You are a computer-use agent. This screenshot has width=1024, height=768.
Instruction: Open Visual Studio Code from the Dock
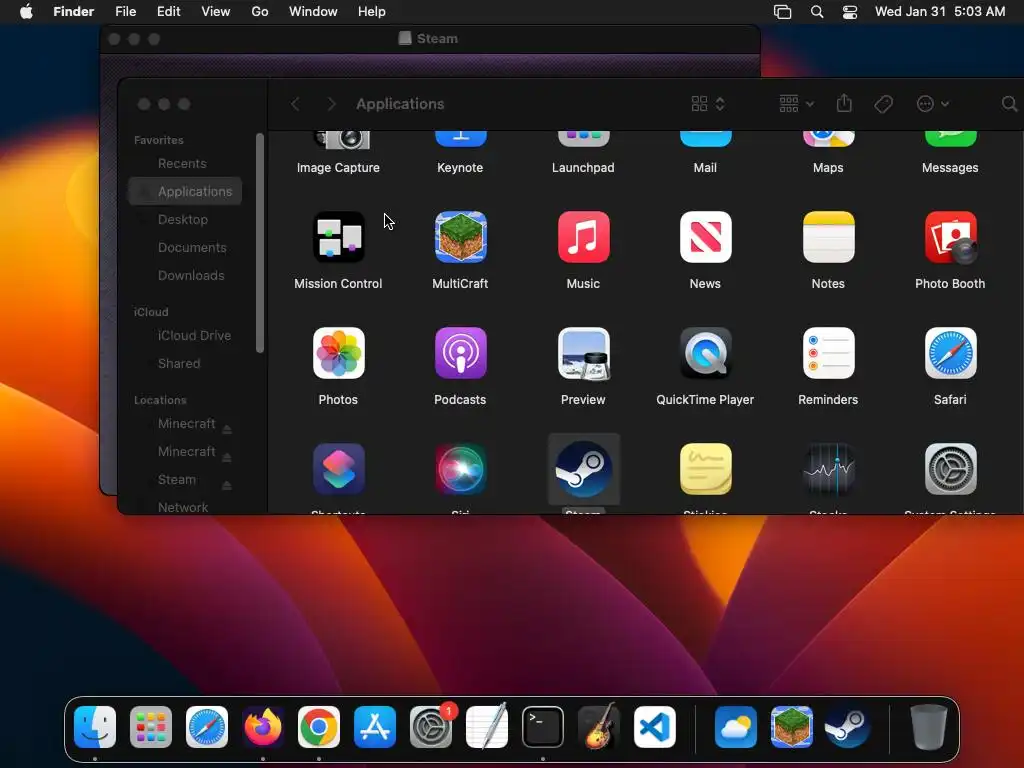[x=655, y=727]
